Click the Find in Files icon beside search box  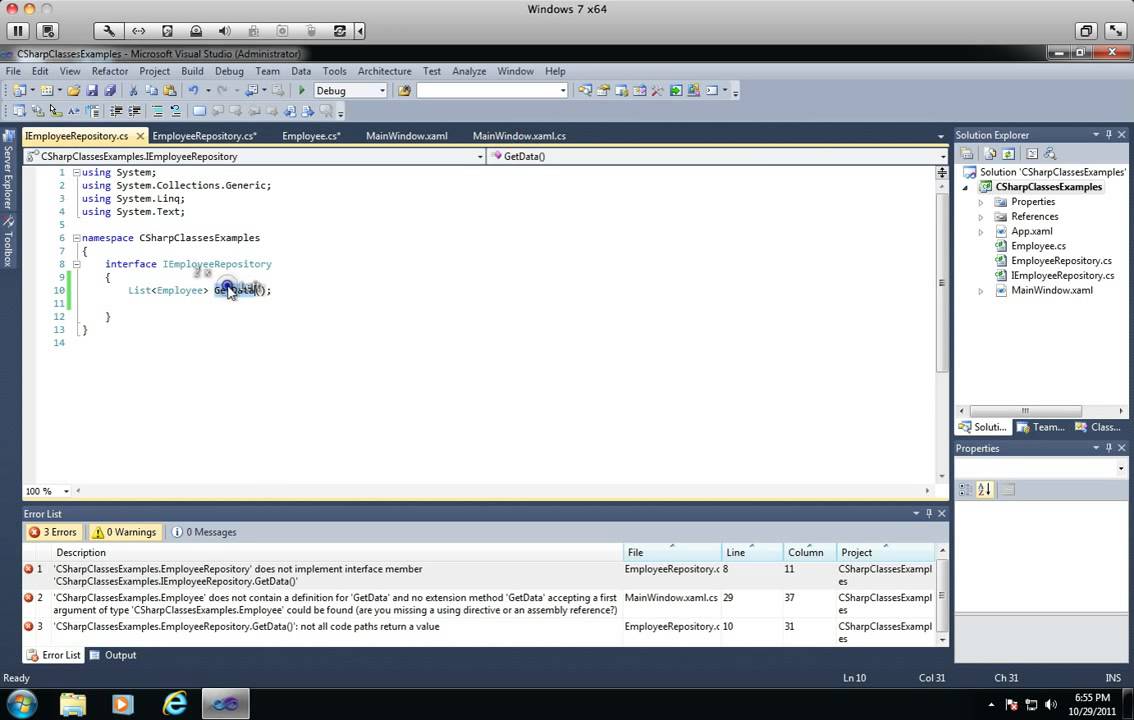404,90
